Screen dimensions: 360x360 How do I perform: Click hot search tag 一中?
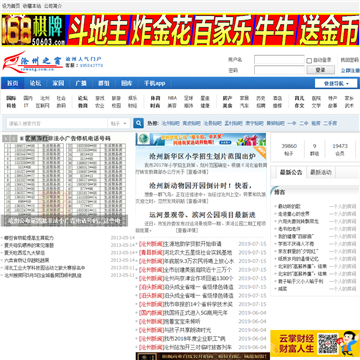(292, 123)
